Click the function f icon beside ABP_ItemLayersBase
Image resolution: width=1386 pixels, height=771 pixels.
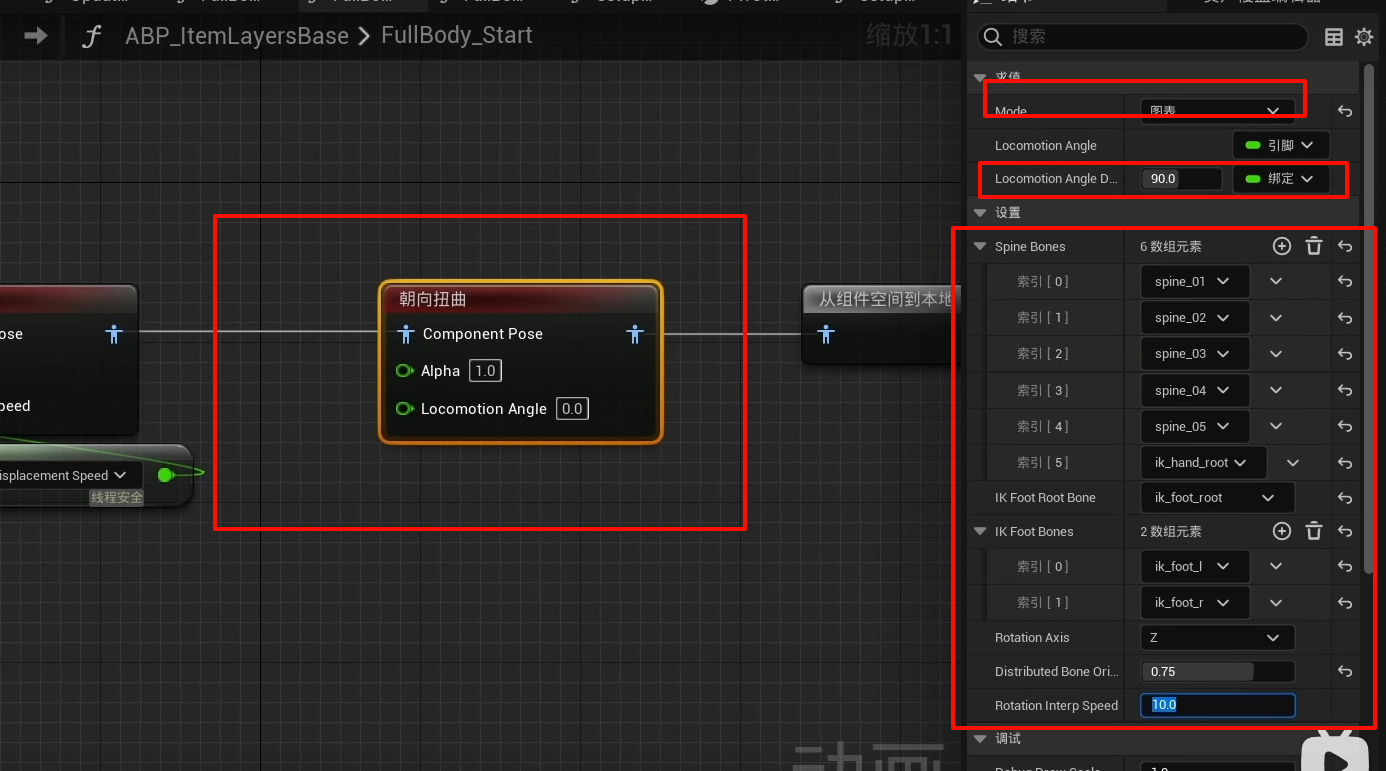click(x=92, y=37)
